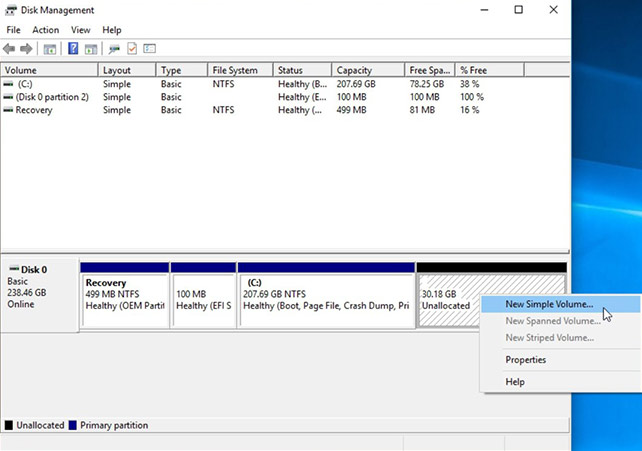
Task: Select the Recovery volume row in list
Action: (x=33, y=110)
